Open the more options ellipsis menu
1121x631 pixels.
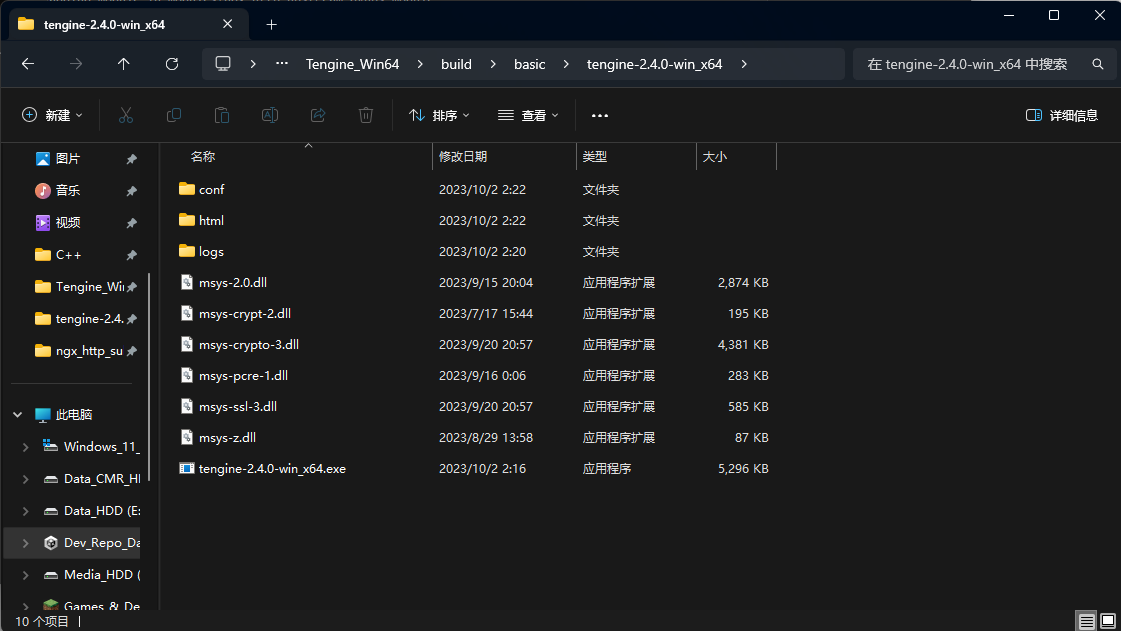600,115
